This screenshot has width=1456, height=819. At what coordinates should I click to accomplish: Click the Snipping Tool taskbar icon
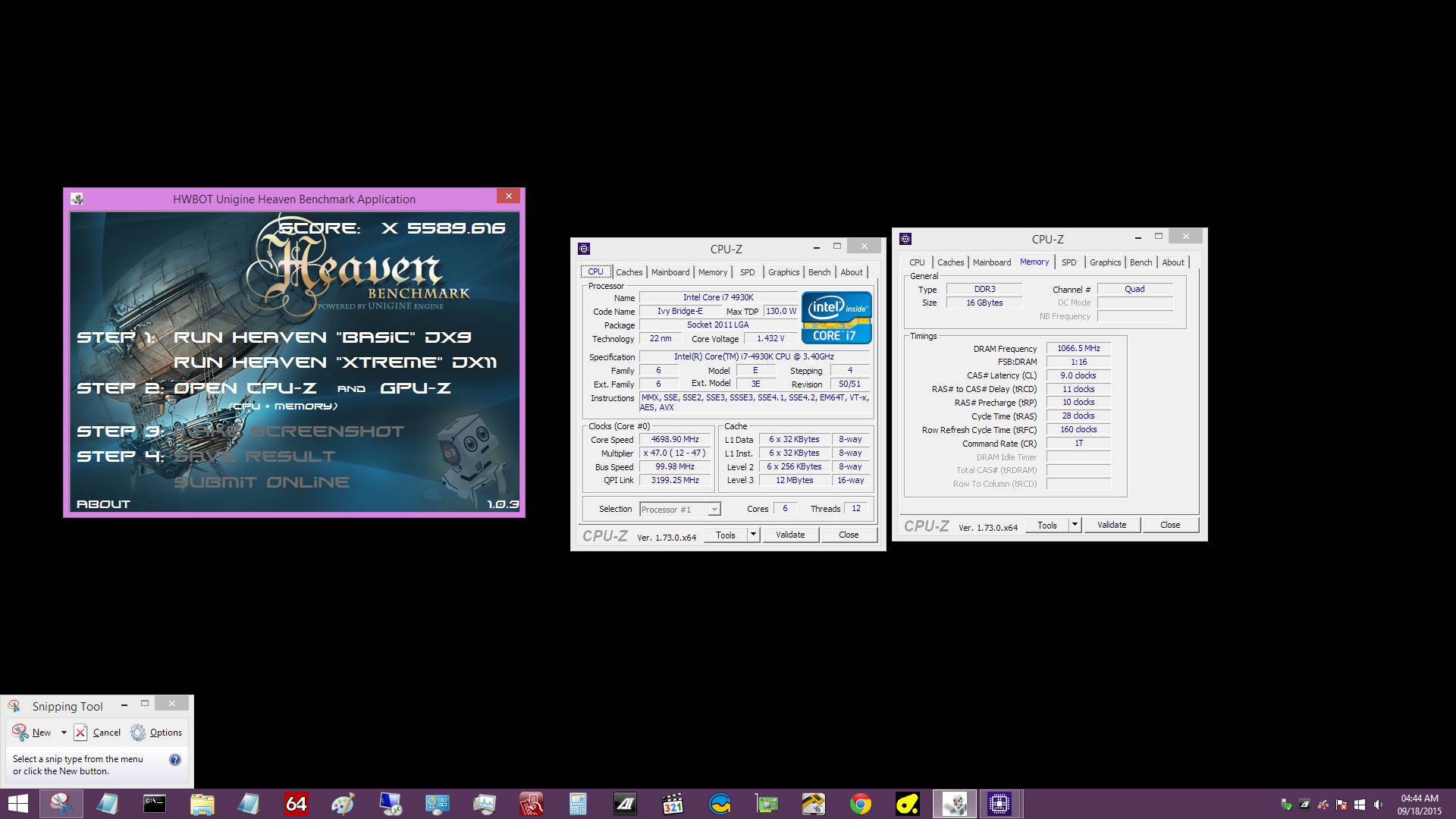click(61, 804)
